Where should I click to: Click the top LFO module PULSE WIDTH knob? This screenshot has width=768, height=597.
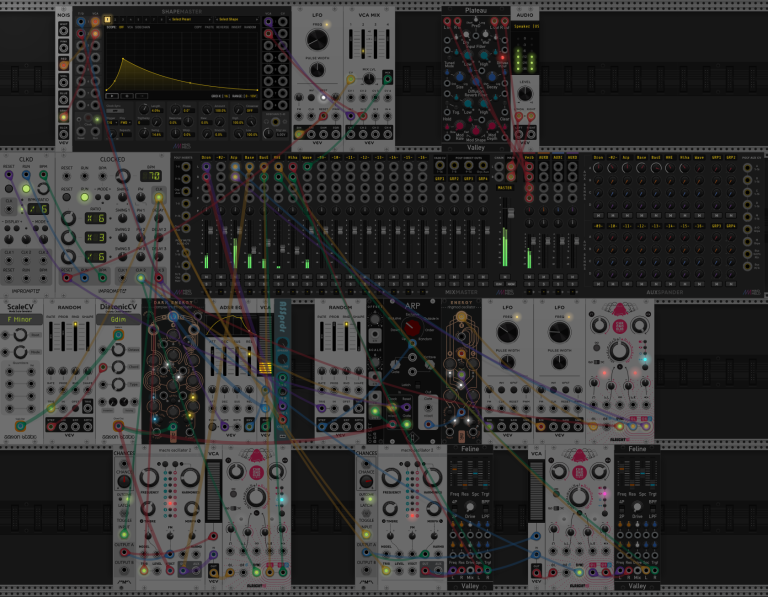(317, 70)
